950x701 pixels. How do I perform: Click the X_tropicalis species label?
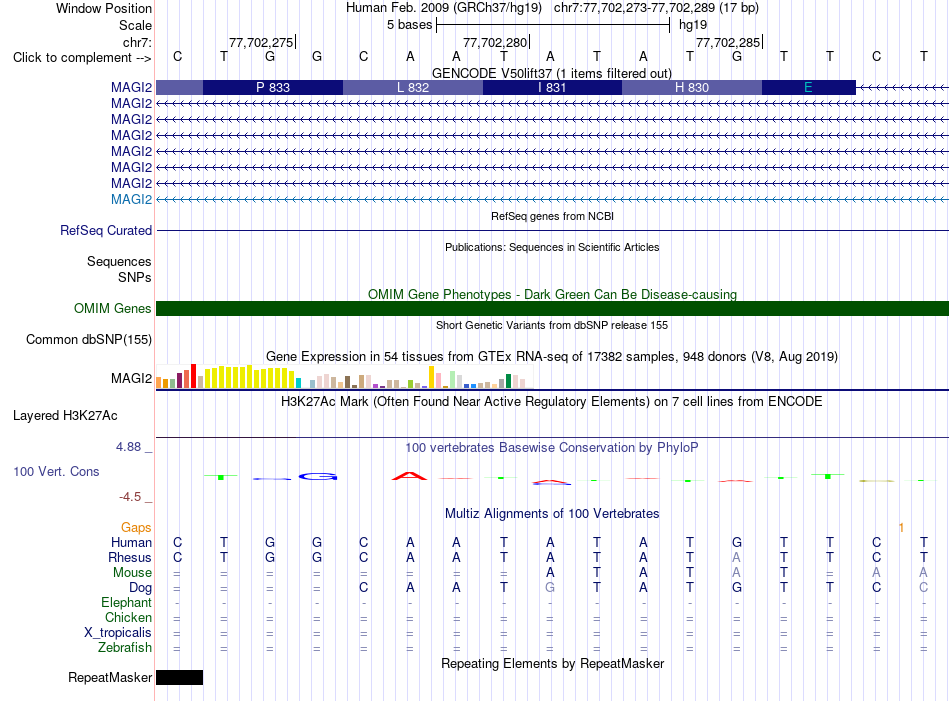pos(118,633)
